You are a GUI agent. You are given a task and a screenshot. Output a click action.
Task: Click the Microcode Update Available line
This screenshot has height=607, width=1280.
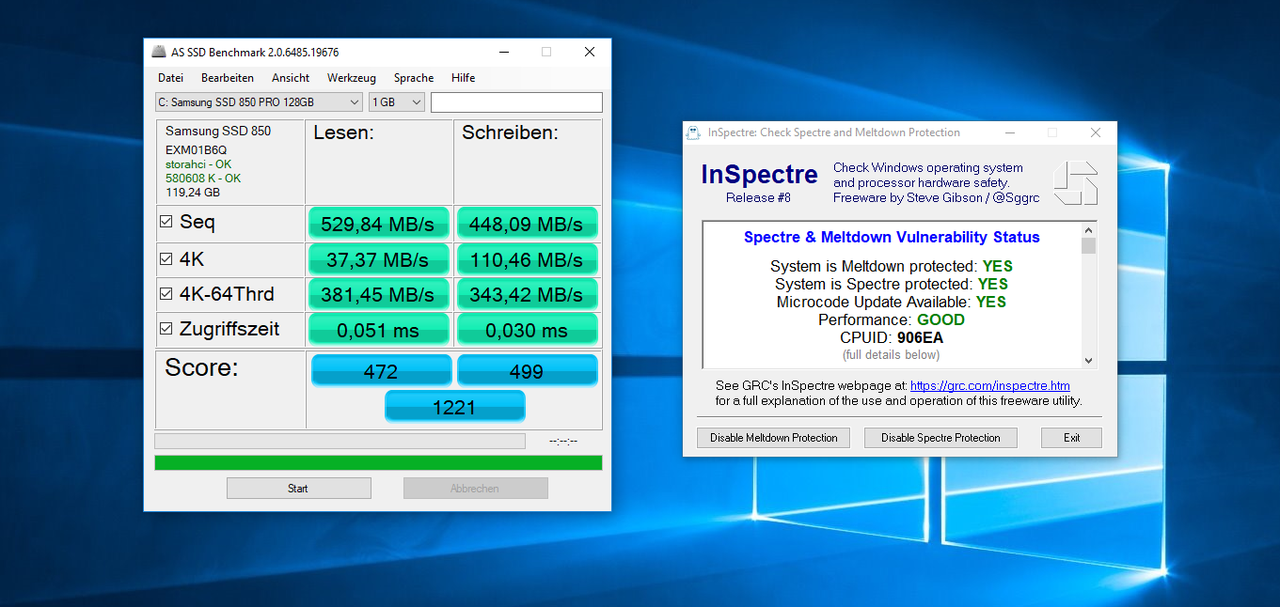(891, 302)
